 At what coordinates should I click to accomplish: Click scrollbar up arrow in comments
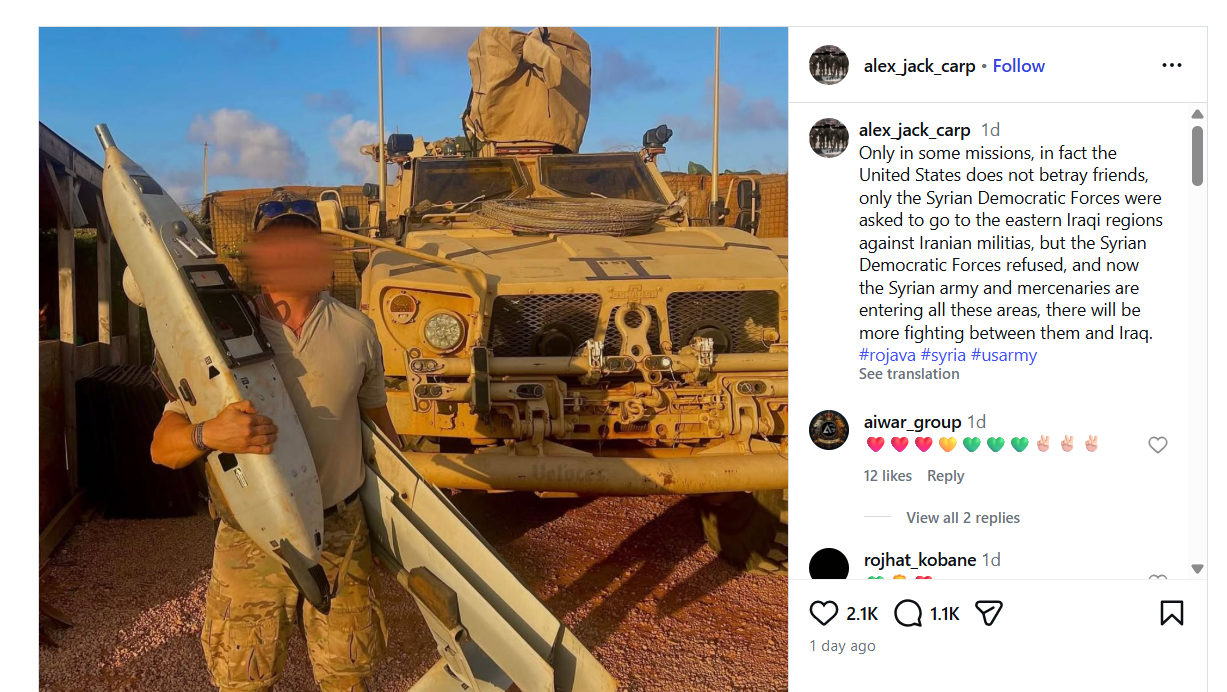1198,114
